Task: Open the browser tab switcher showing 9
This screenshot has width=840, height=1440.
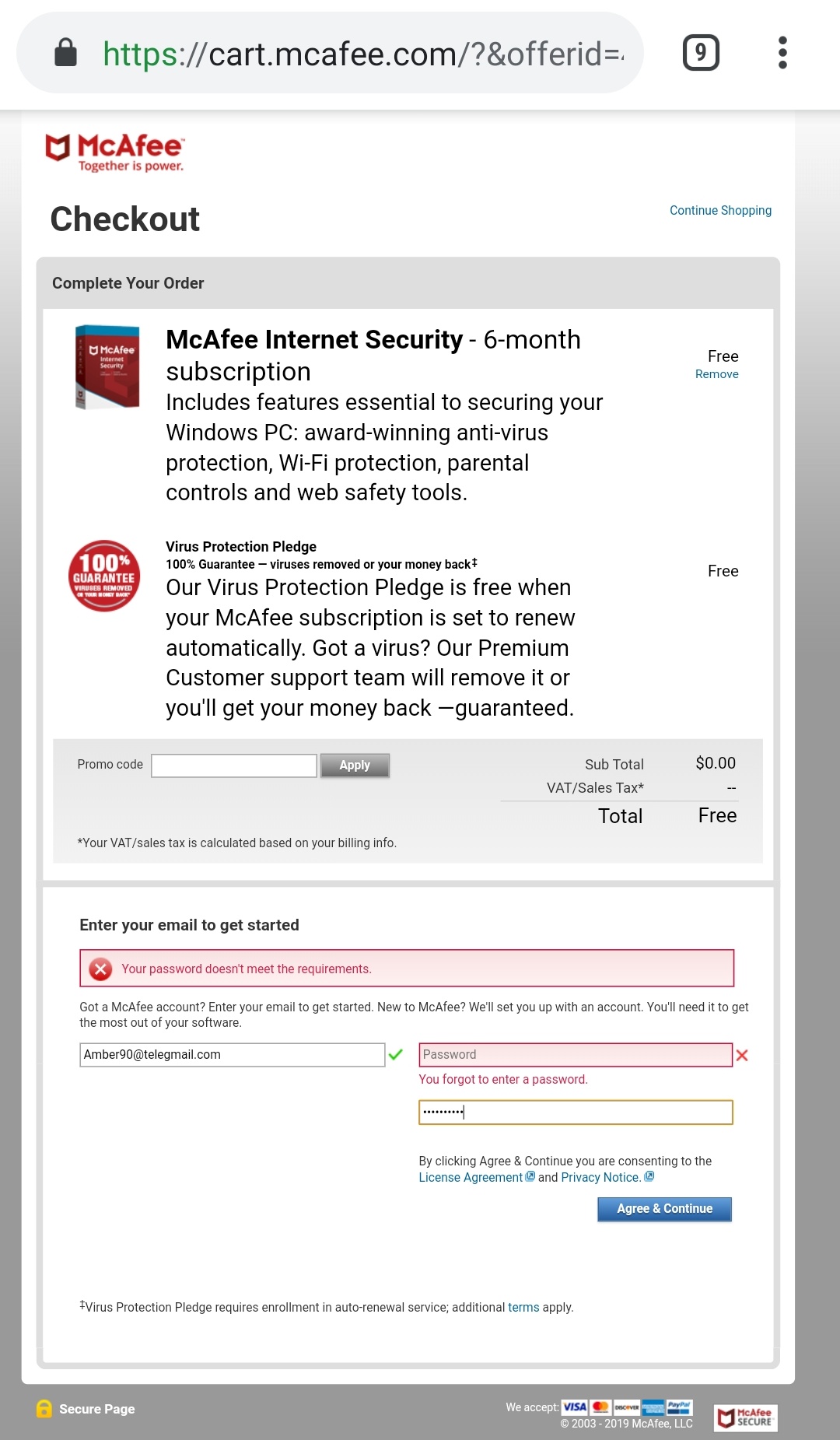Action: click(x=701, y=53)
